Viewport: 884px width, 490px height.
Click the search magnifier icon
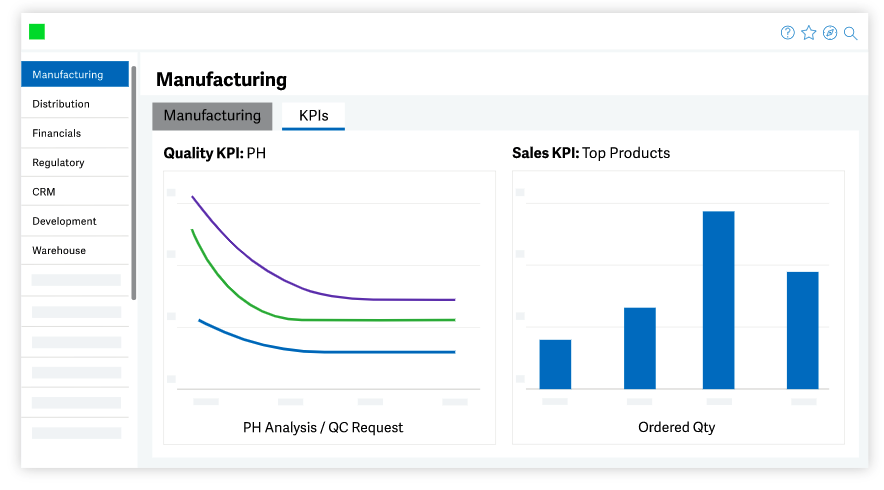[x=851, y=33]
